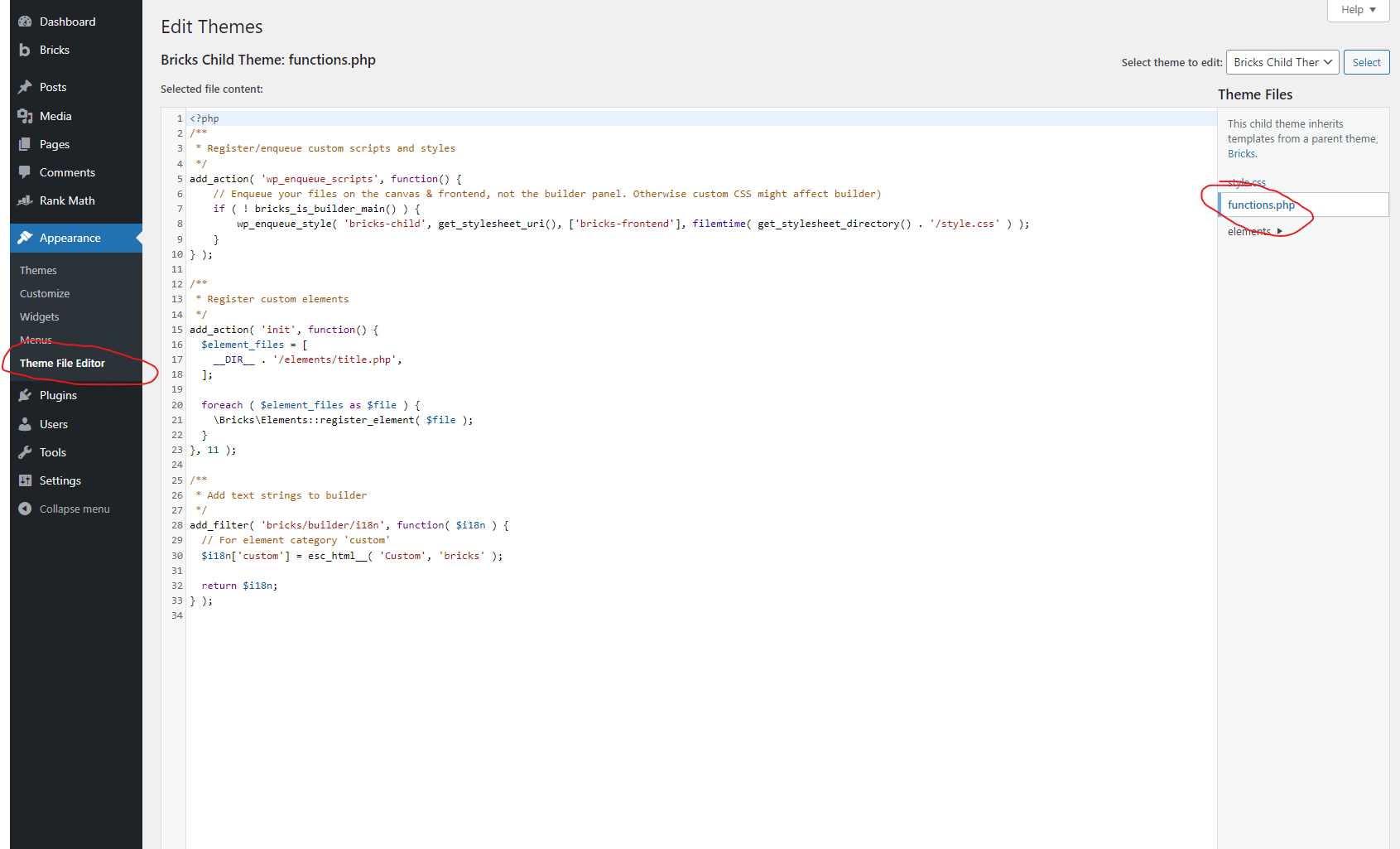Click the Pages icon in sidebar
This screenshot has width=1400, height=849.
click(25, 144)
